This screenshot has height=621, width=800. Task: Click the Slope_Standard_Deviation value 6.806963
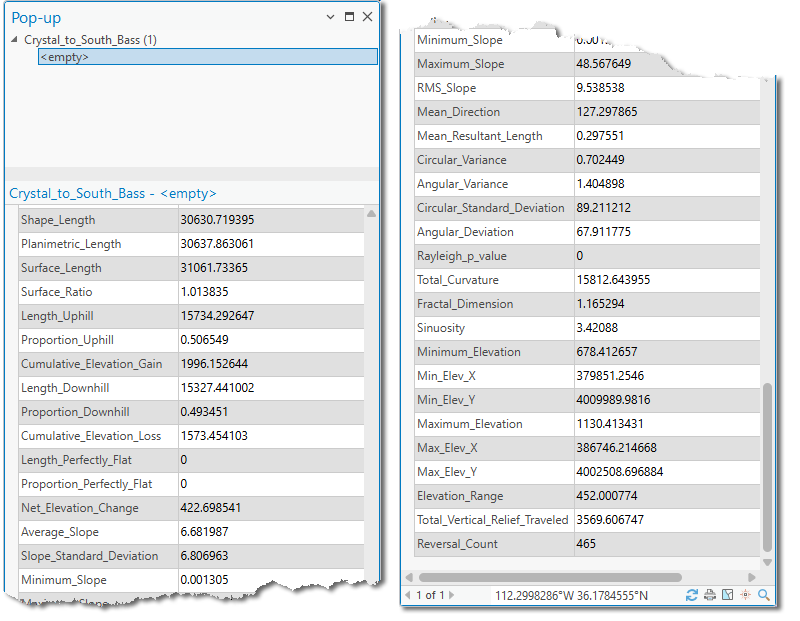click(204, 556)
